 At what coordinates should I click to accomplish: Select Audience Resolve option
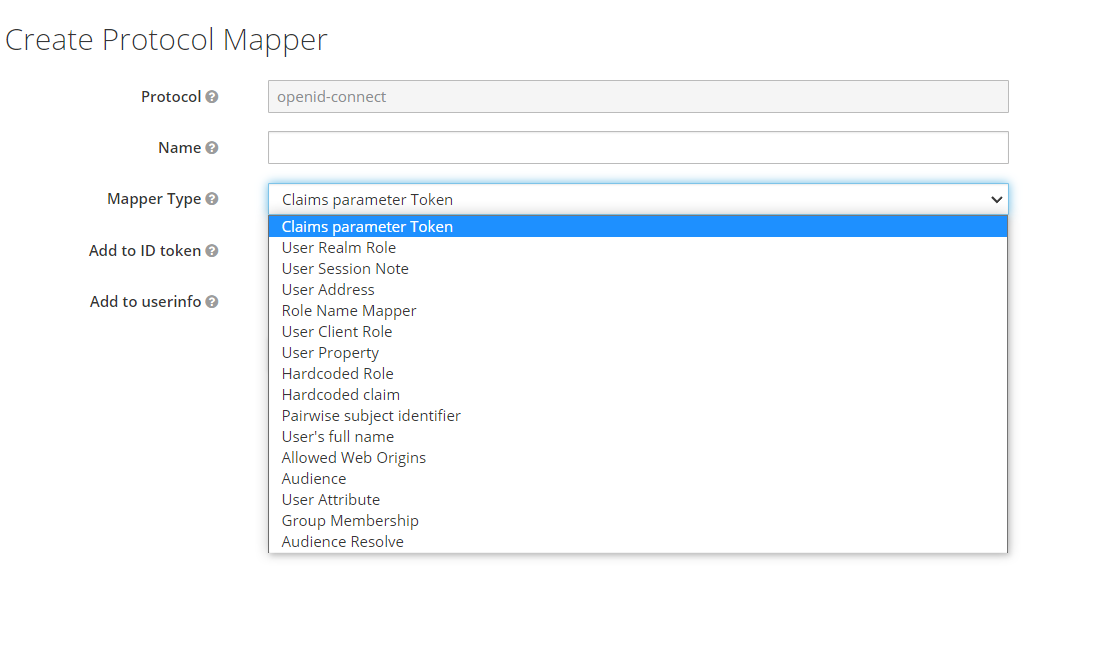coord(638,541)
